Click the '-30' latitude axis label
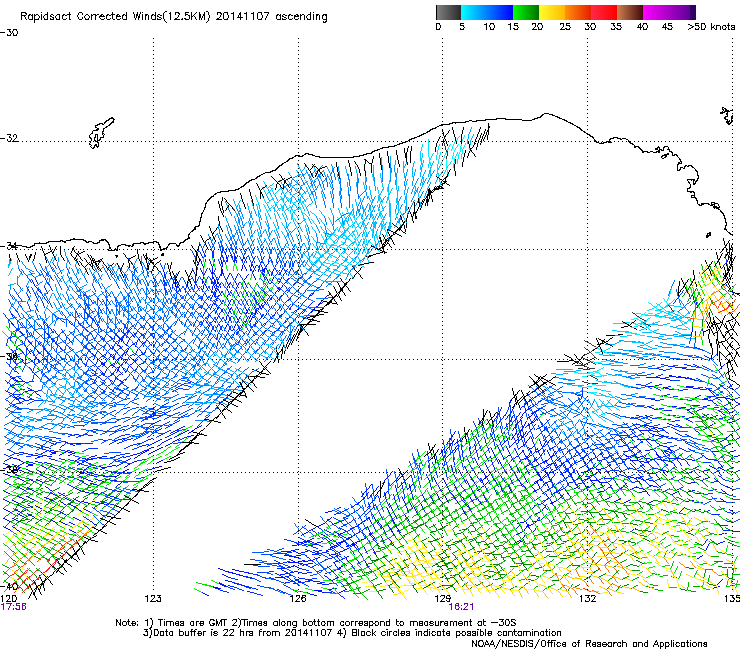The width and height of the screenshot is (740, 650). (9, 33)
